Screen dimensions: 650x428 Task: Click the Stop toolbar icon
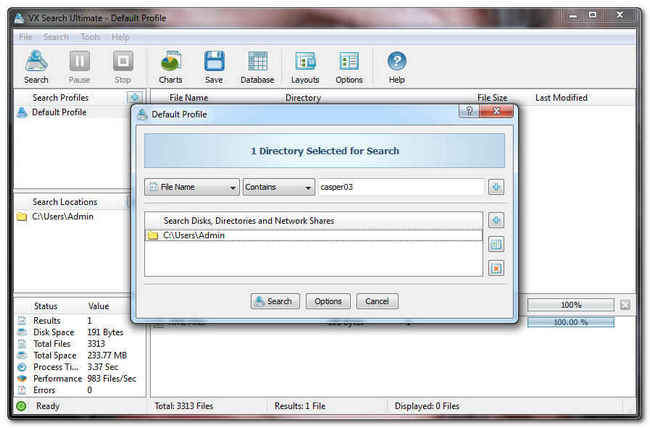pos(123,67)
